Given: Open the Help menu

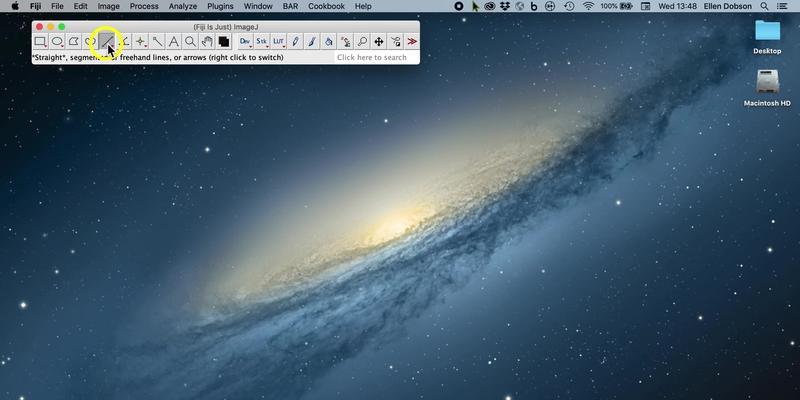Looking at the screenshot, I should tap(363, 6).
